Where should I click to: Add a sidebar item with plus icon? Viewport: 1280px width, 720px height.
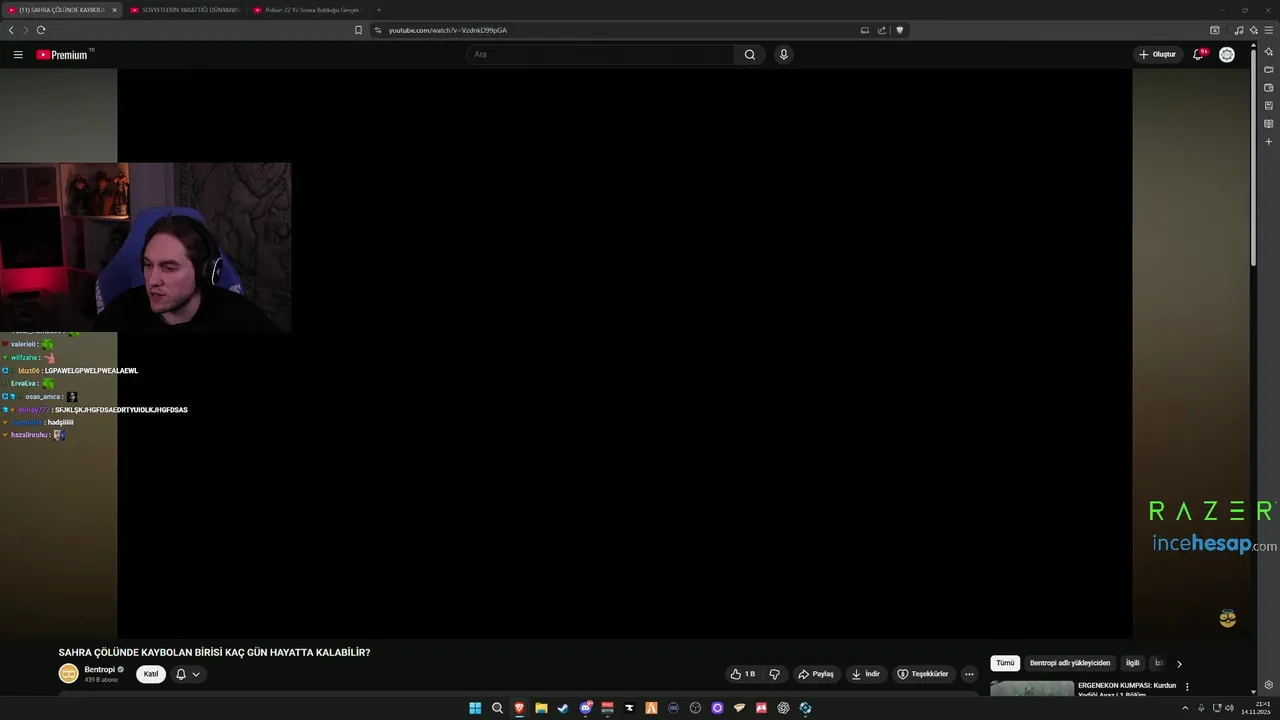pyautogui.click(x=1269, y=142)
